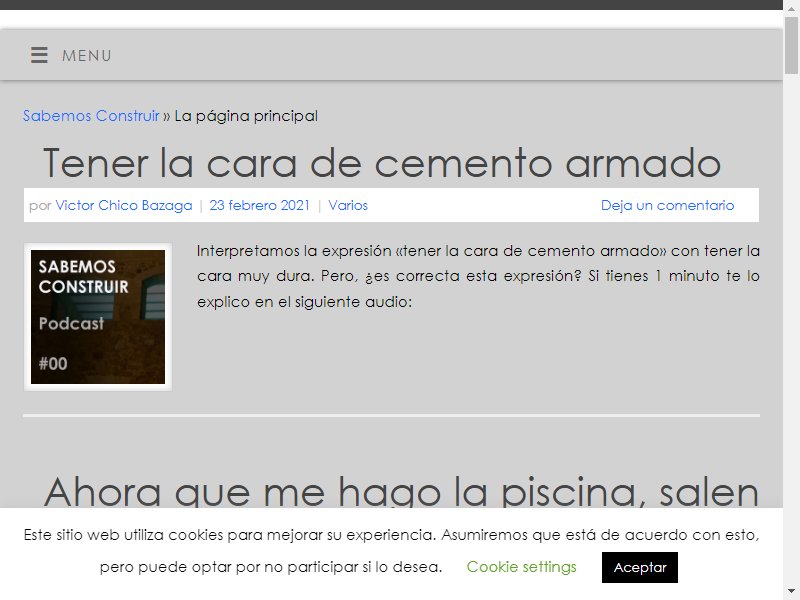This screenshot has width=800, height=600.
Task: Open the 23 febrero 2021 date link
Action: [259, 205]
